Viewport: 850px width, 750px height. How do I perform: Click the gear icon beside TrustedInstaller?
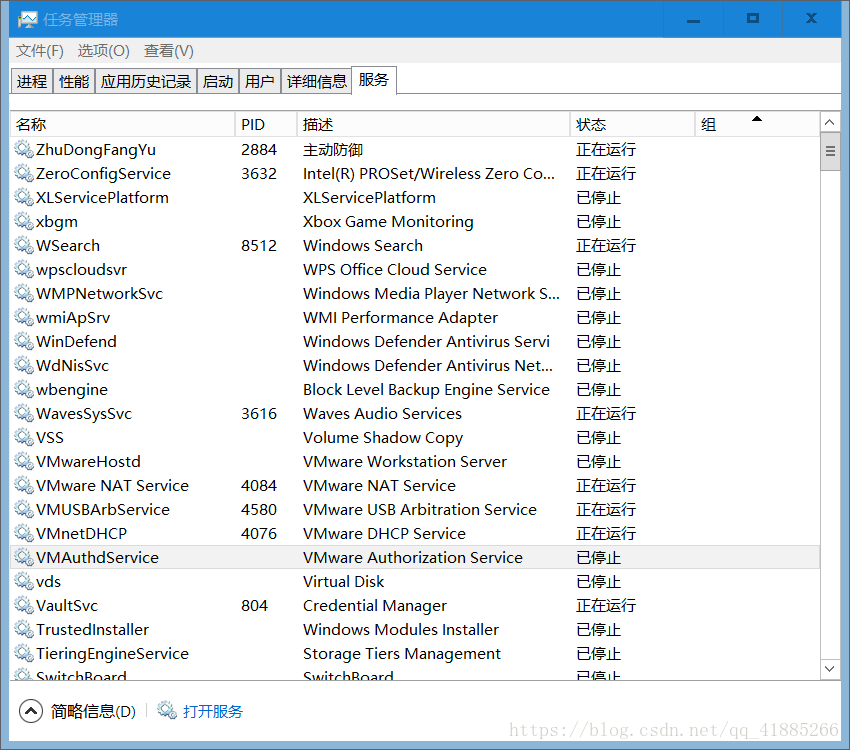24,629
